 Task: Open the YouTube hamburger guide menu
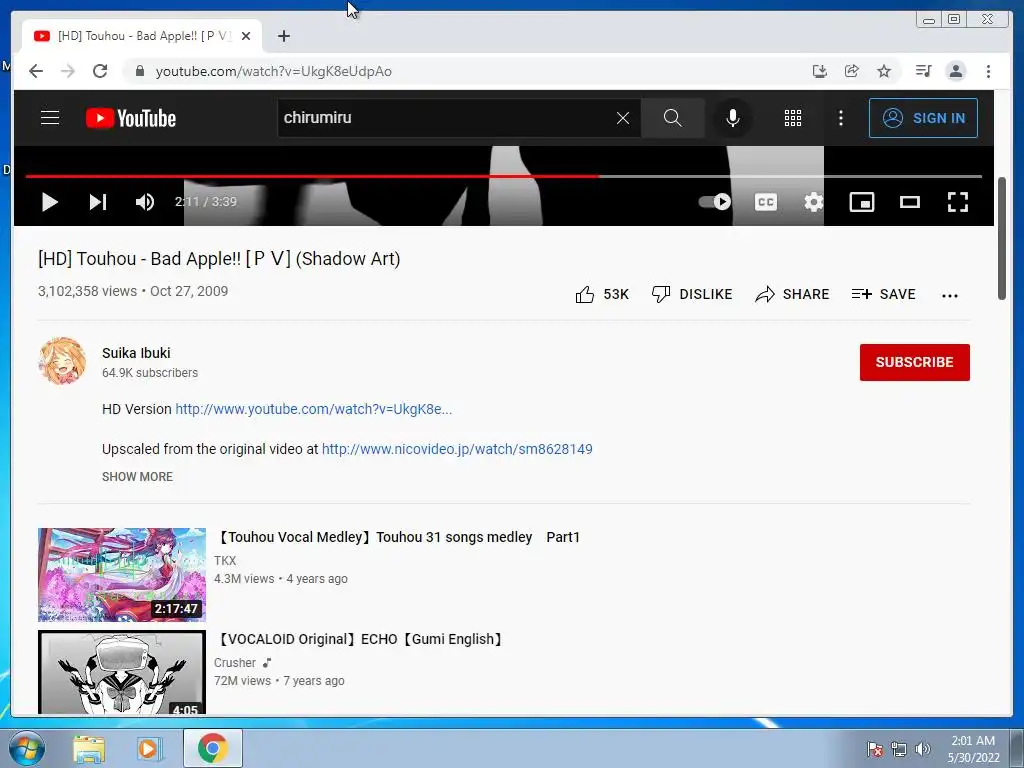50,118
